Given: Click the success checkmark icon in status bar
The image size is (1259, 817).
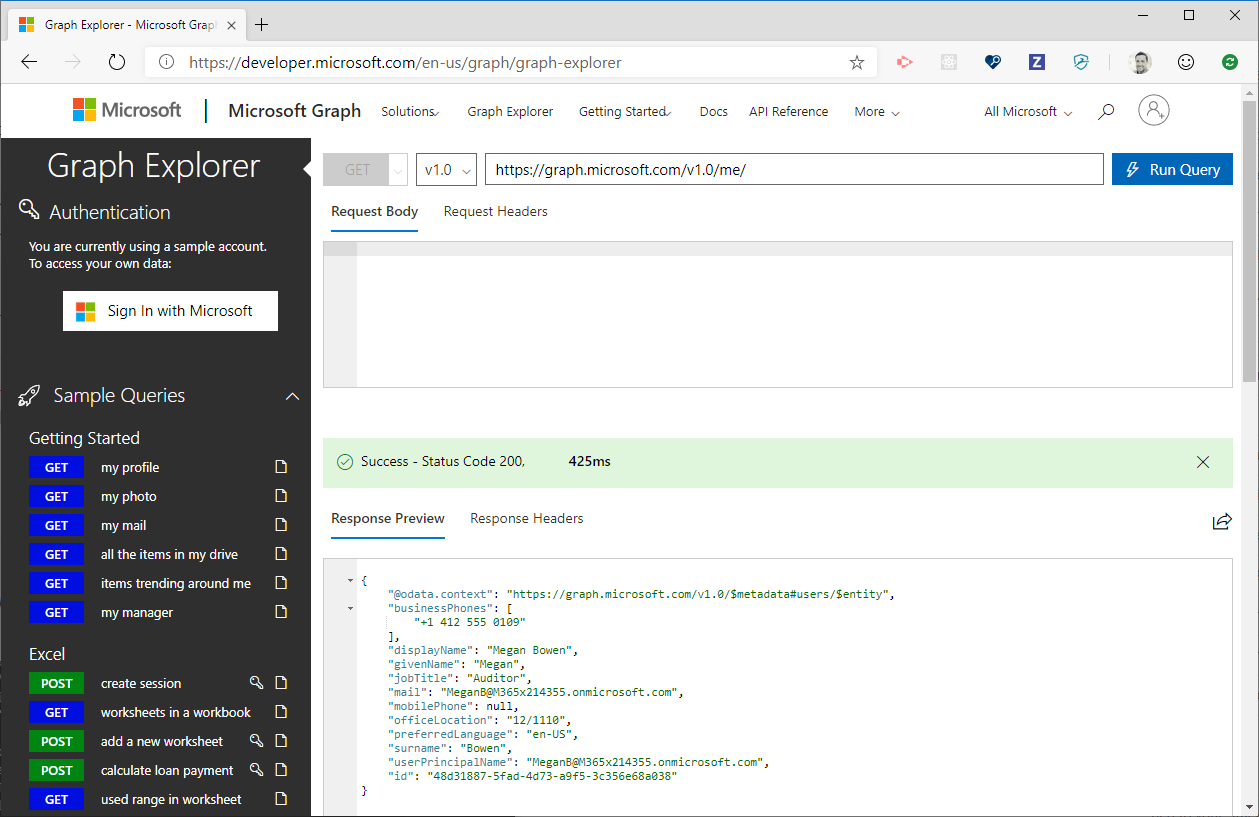Looking at the screenshot, I should coord(345,462).
